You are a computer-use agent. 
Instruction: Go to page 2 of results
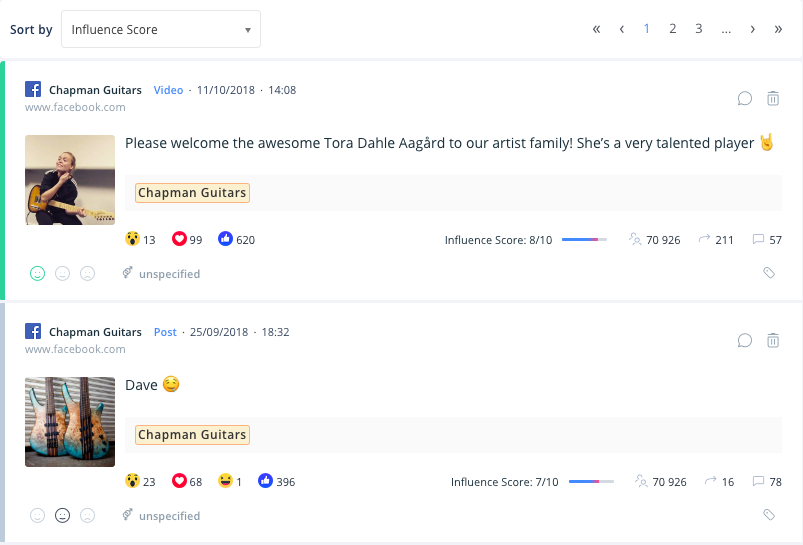click(x=672, y=29)
